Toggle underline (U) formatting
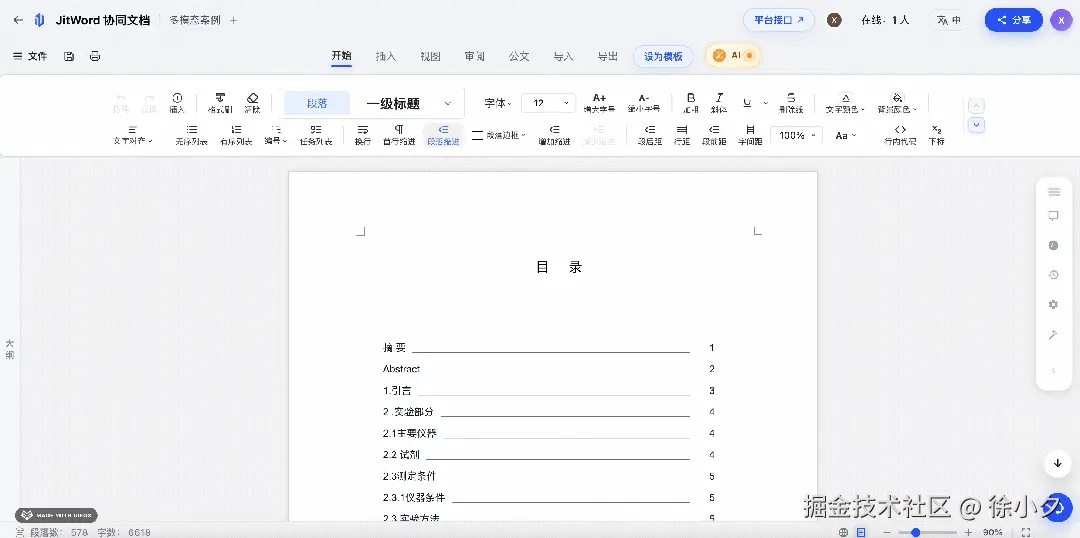This screenshot has height=538, width=1080. (747, 103)
